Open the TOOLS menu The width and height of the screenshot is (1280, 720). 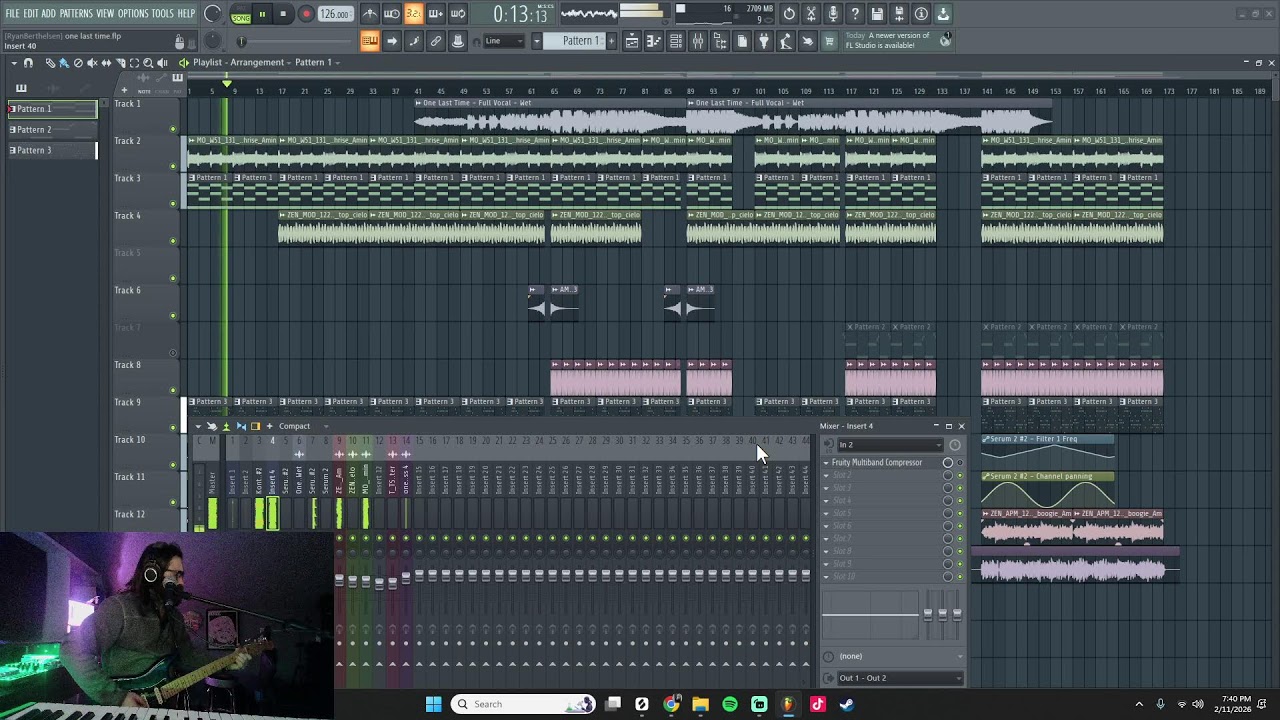tap(162, 14)
